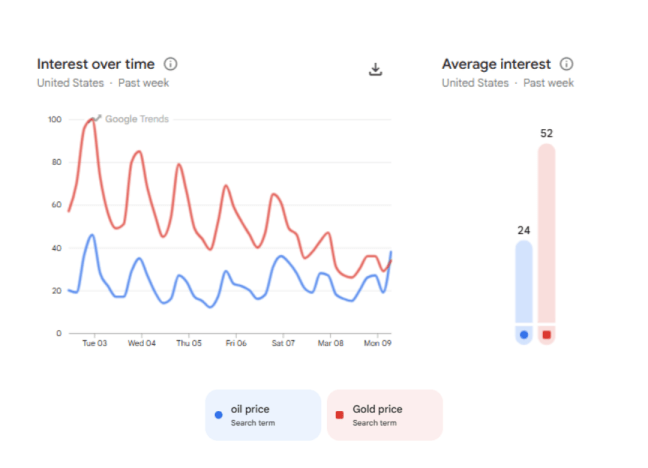Screen dimensions: 648x468
Task: Click the info icon beside Interest over time
Action: [171, 64]
